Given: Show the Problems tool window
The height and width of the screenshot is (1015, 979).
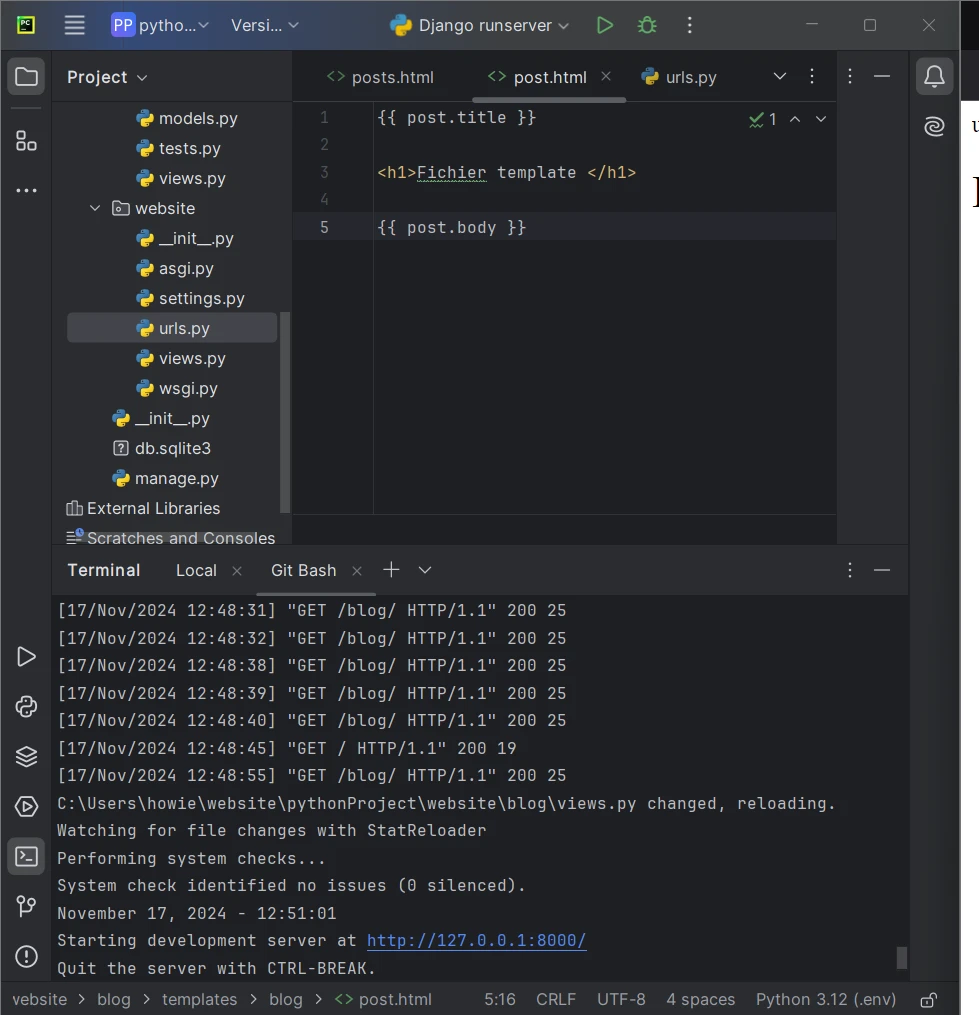Looking at the screenshot, I should coord(27,956).
